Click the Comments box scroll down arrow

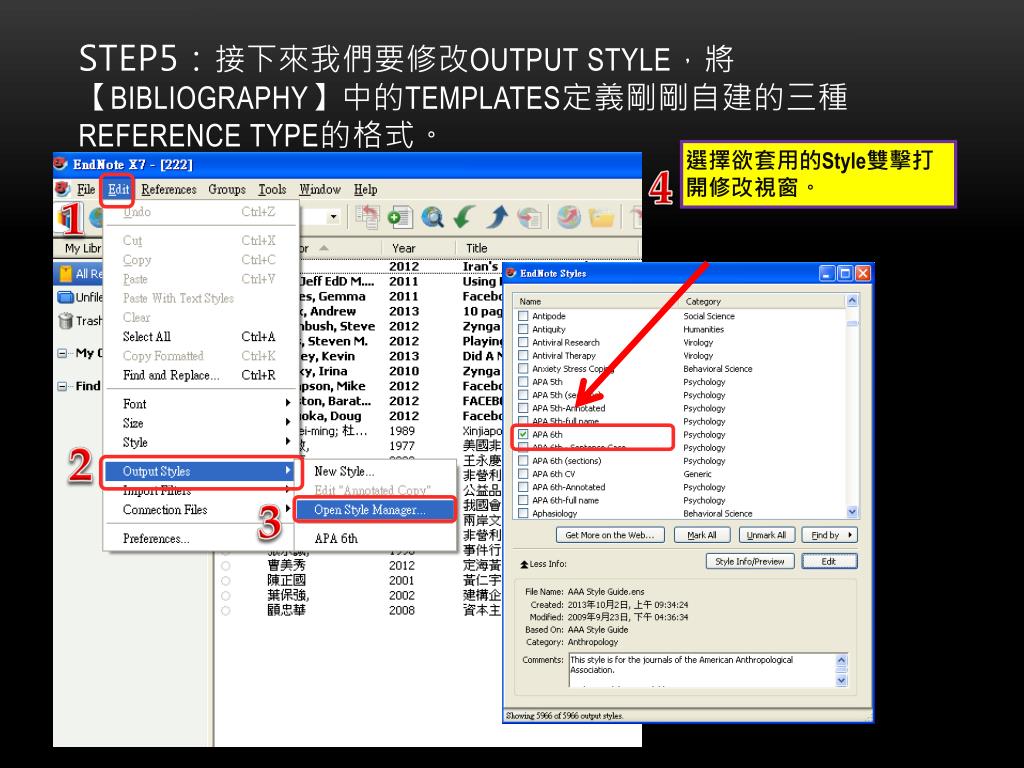[841, 680]
